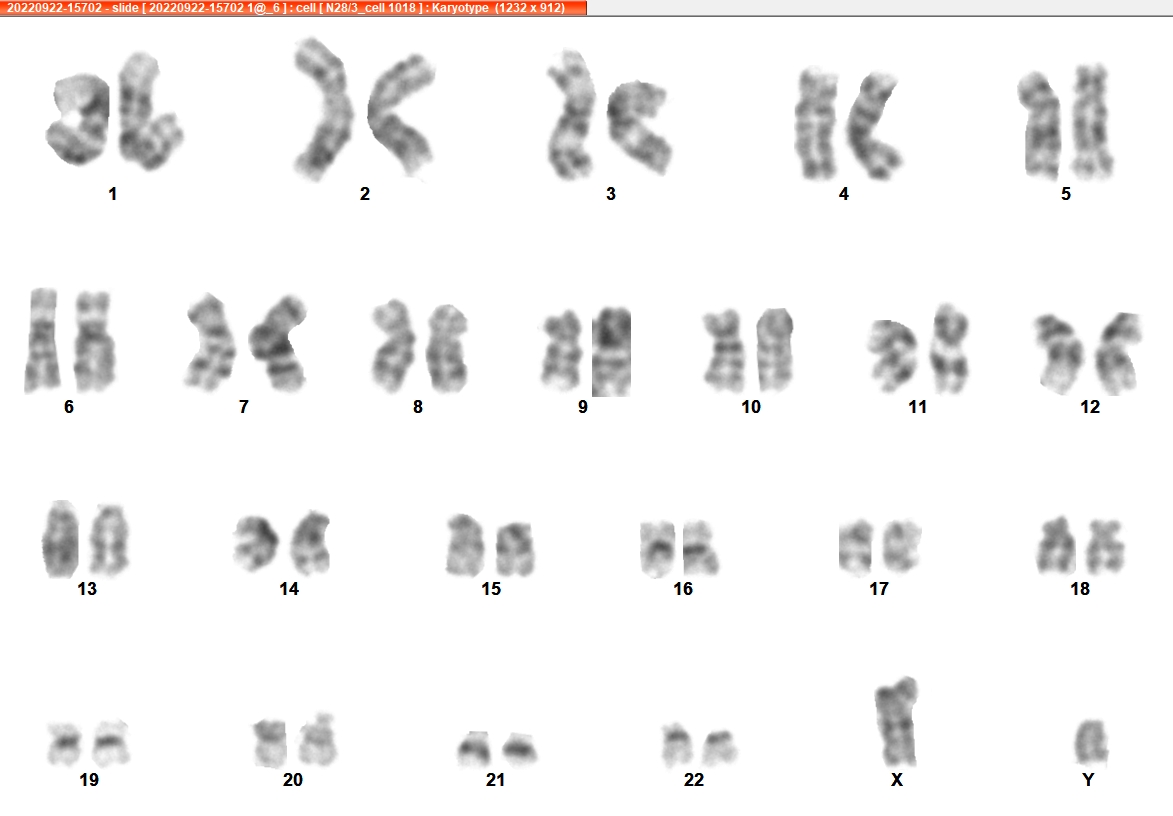
Task: Click the X label under sex chromosome
Action: (897, 779)
